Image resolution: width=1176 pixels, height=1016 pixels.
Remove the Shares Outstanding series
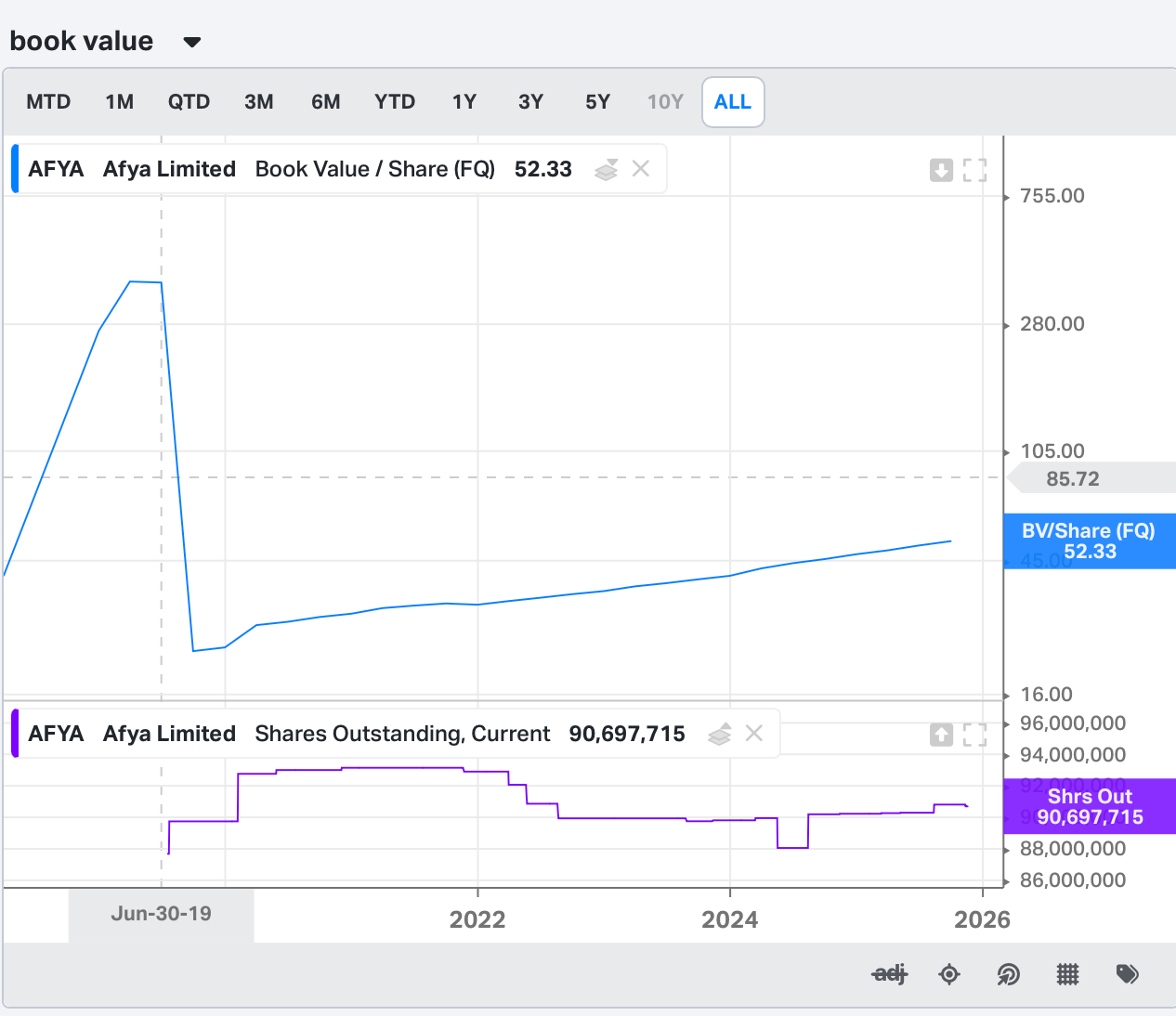pyautogui.click(x=754, y=734)
